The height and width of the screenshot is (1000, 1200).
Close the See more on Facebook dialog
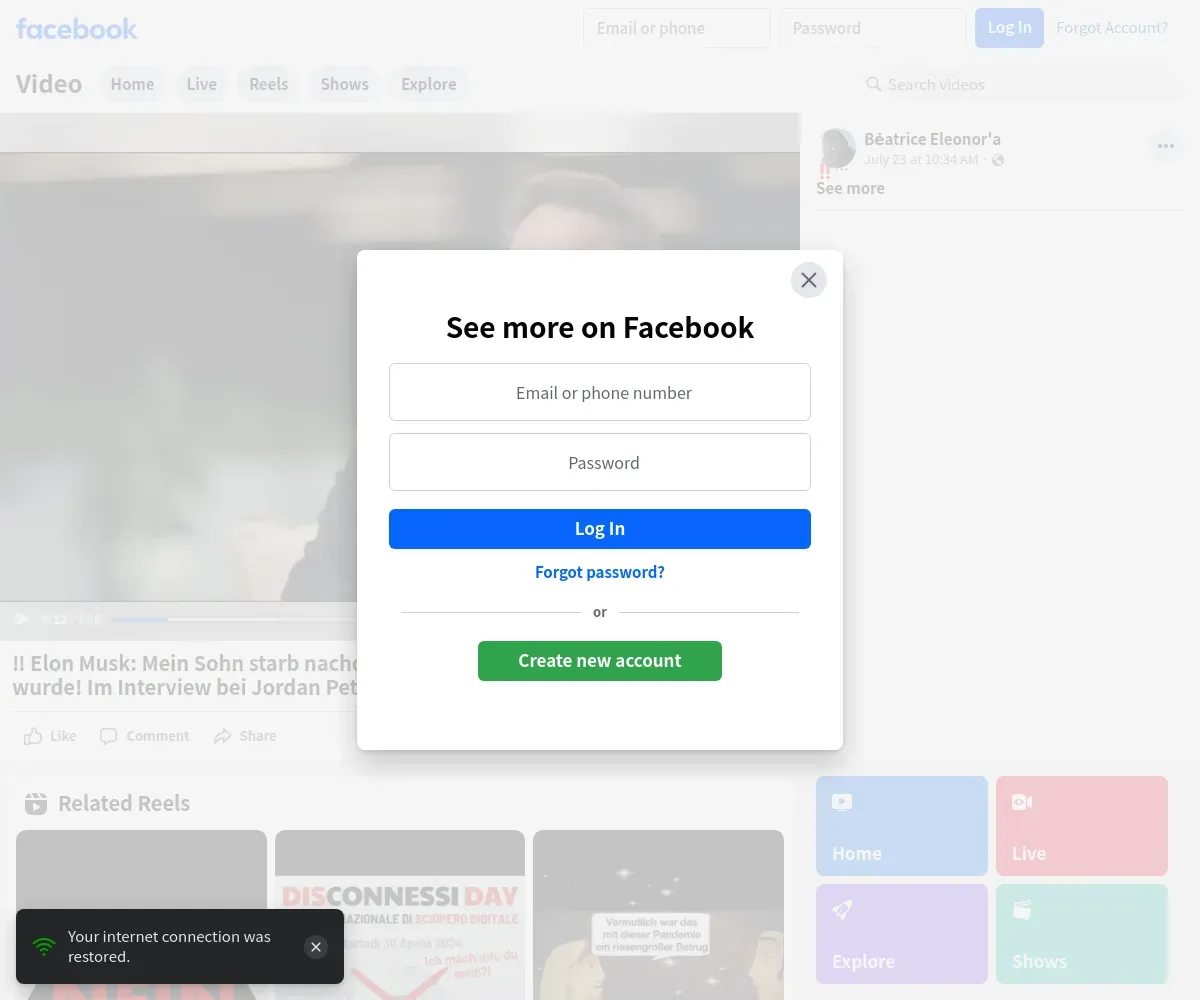[809, 280]
